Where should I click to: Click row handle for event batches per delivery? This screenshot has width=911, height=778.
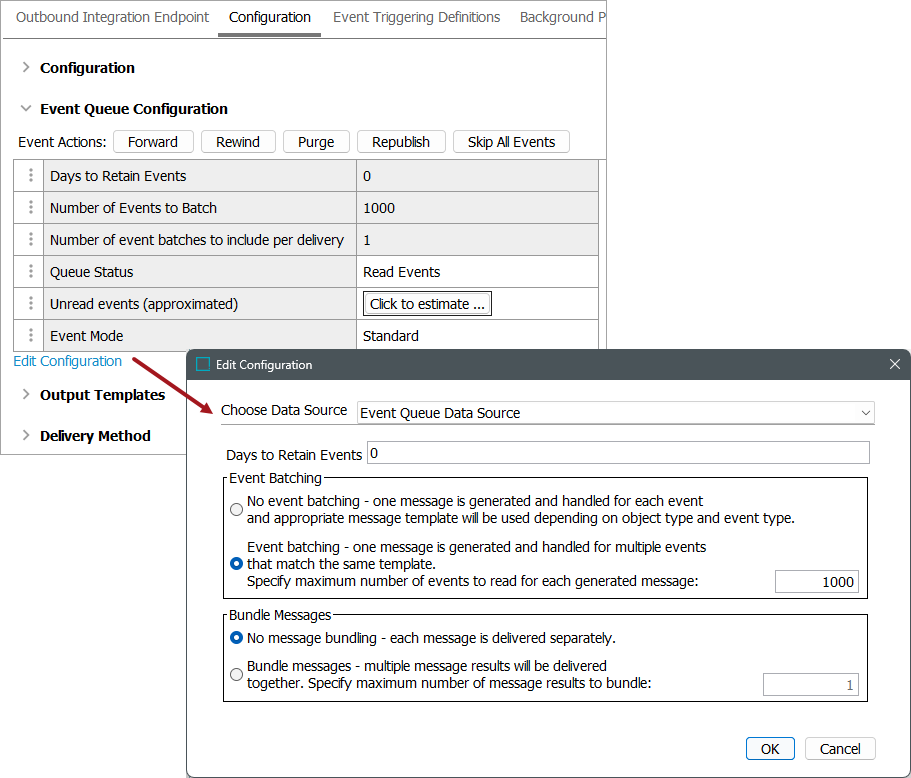tap(30, 240)
